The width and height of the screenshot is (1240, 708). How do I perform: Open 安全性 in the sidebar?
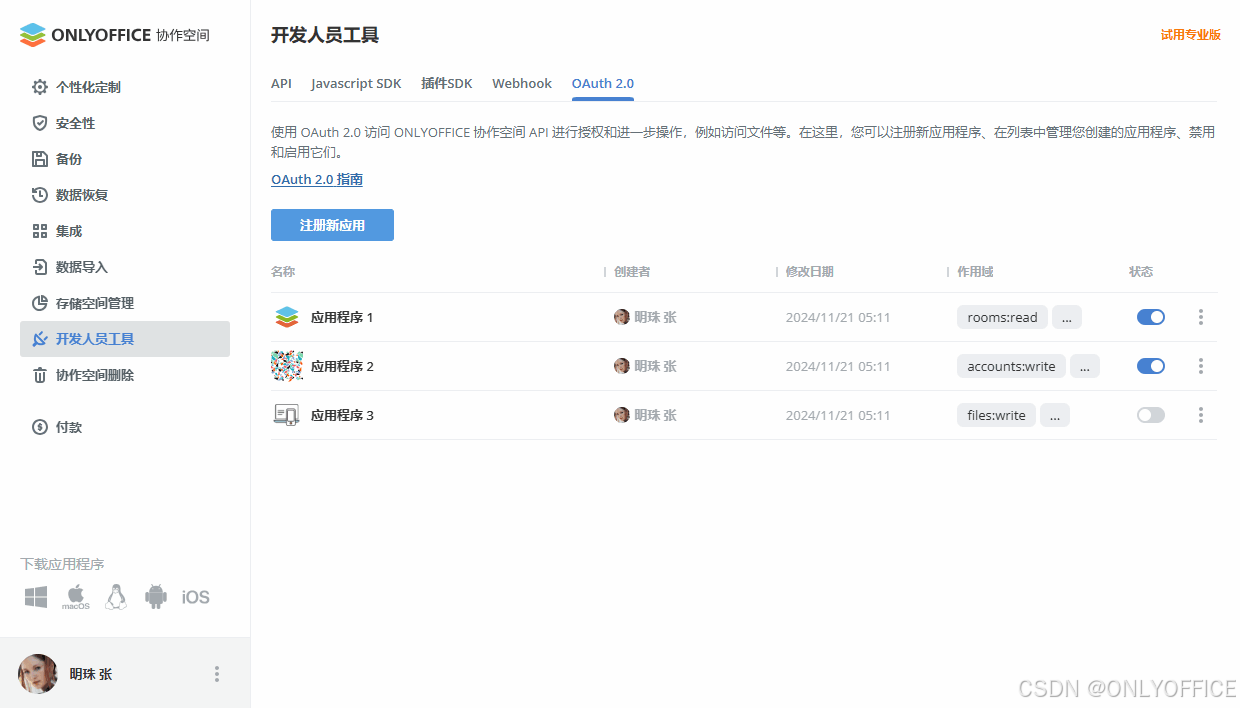coord(125,123)
